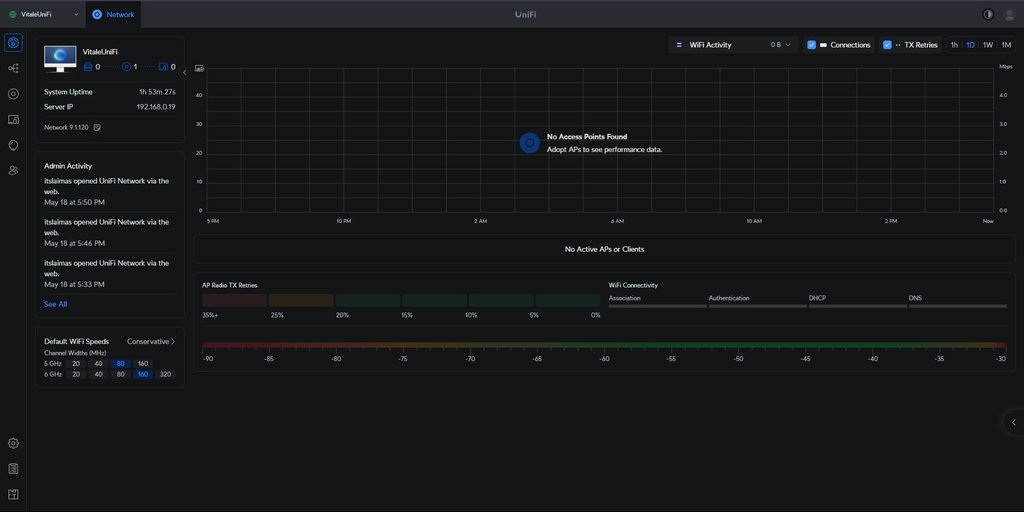Viewport: 1024px width, 512px height.
Task: Open the Settings gear icon in sidebar
Action: (x=13, y=443)
